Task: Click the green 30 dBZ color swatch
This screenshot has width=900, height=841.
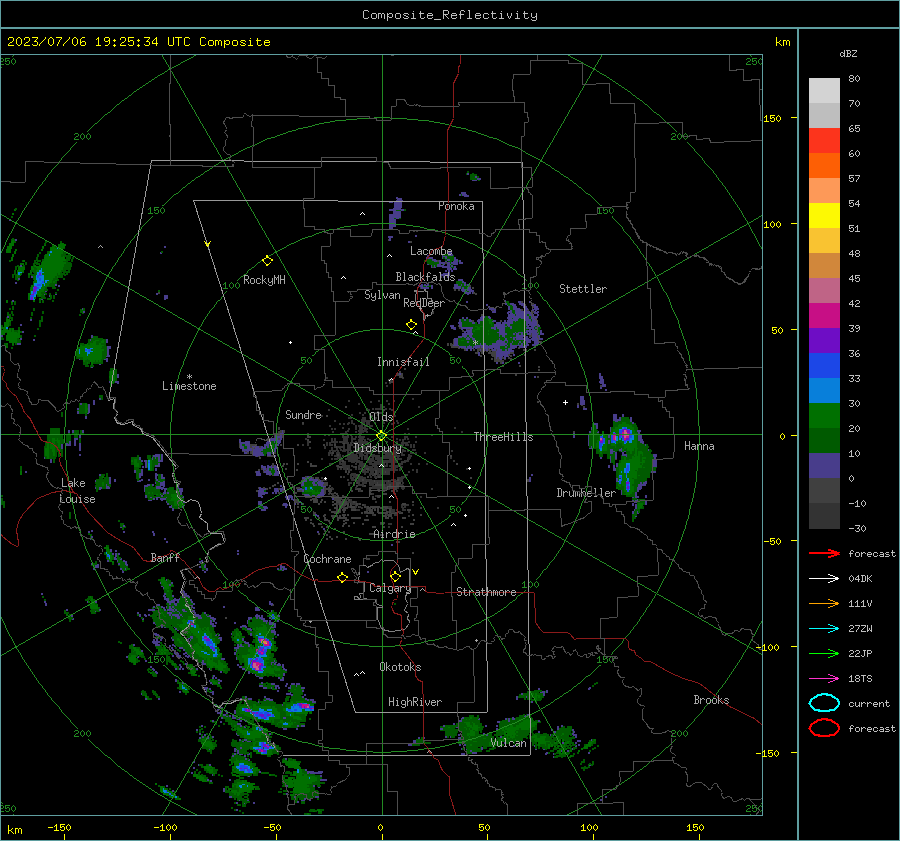Action: tap(824, 416)
